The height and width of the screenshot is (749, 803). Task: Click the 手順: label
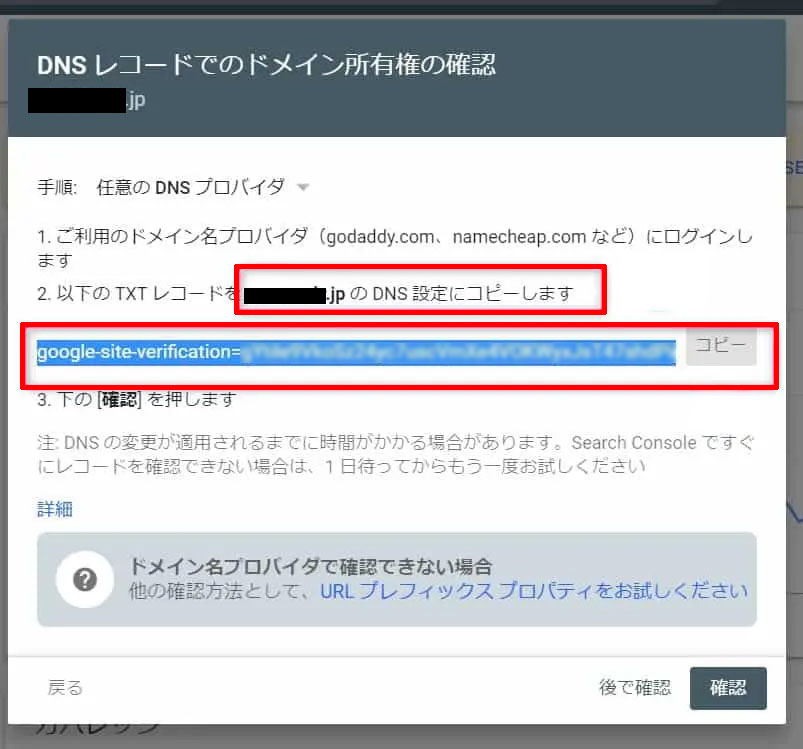[58, 187]
